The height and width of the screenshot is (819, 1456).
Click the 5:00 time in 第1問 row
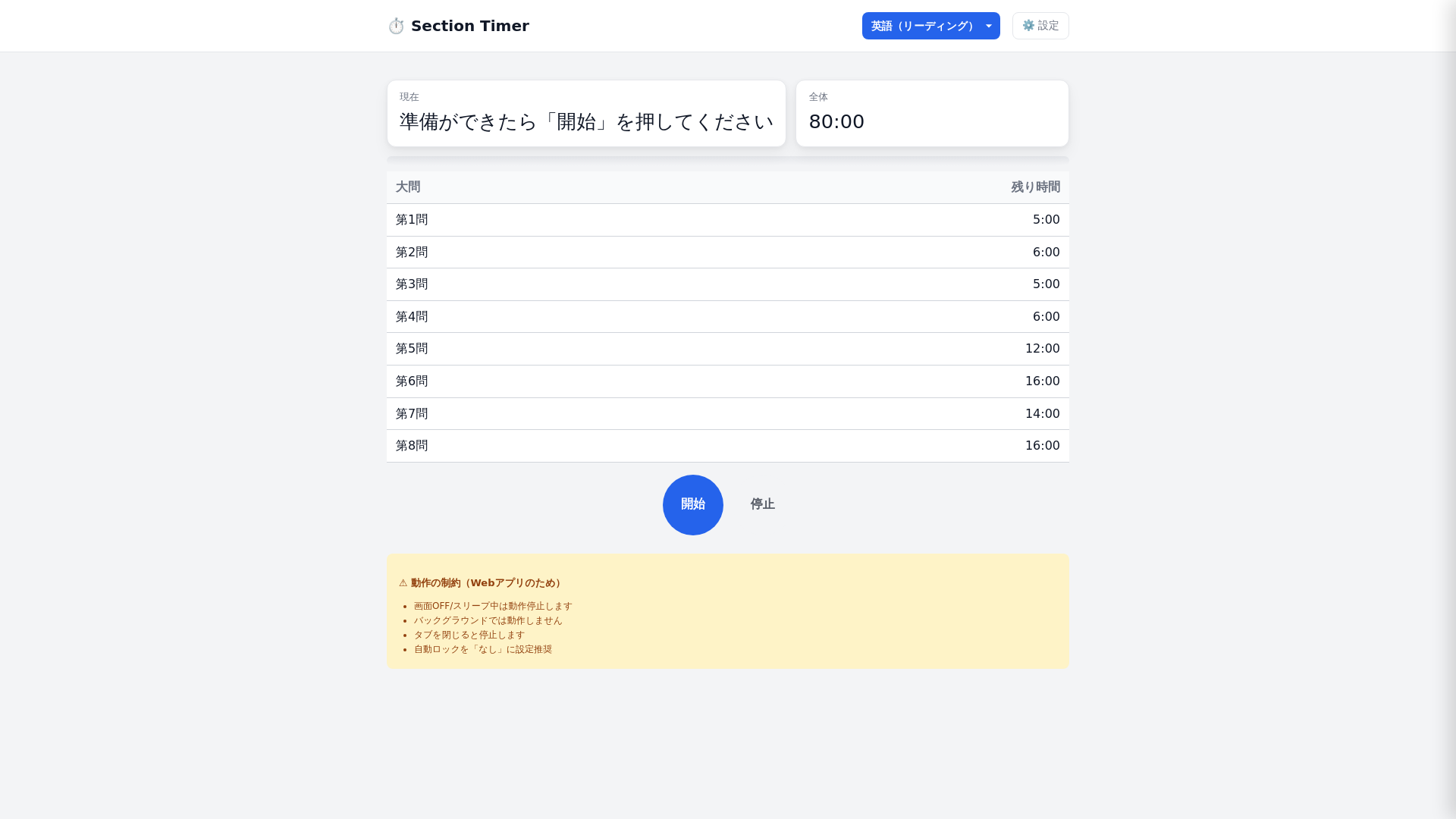coord(1046,219)
